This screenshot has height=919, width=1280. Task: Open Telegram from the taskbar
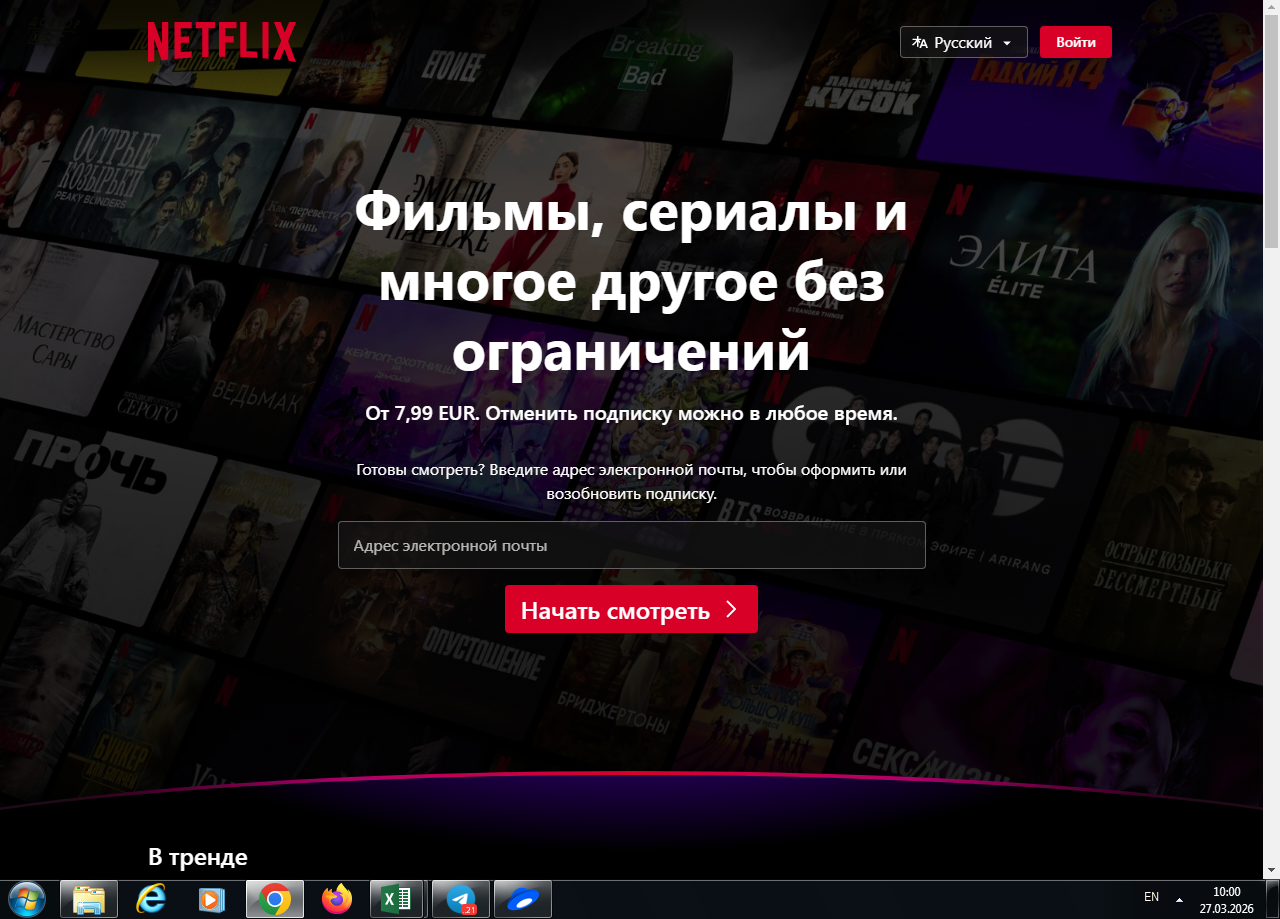[461, 899]
